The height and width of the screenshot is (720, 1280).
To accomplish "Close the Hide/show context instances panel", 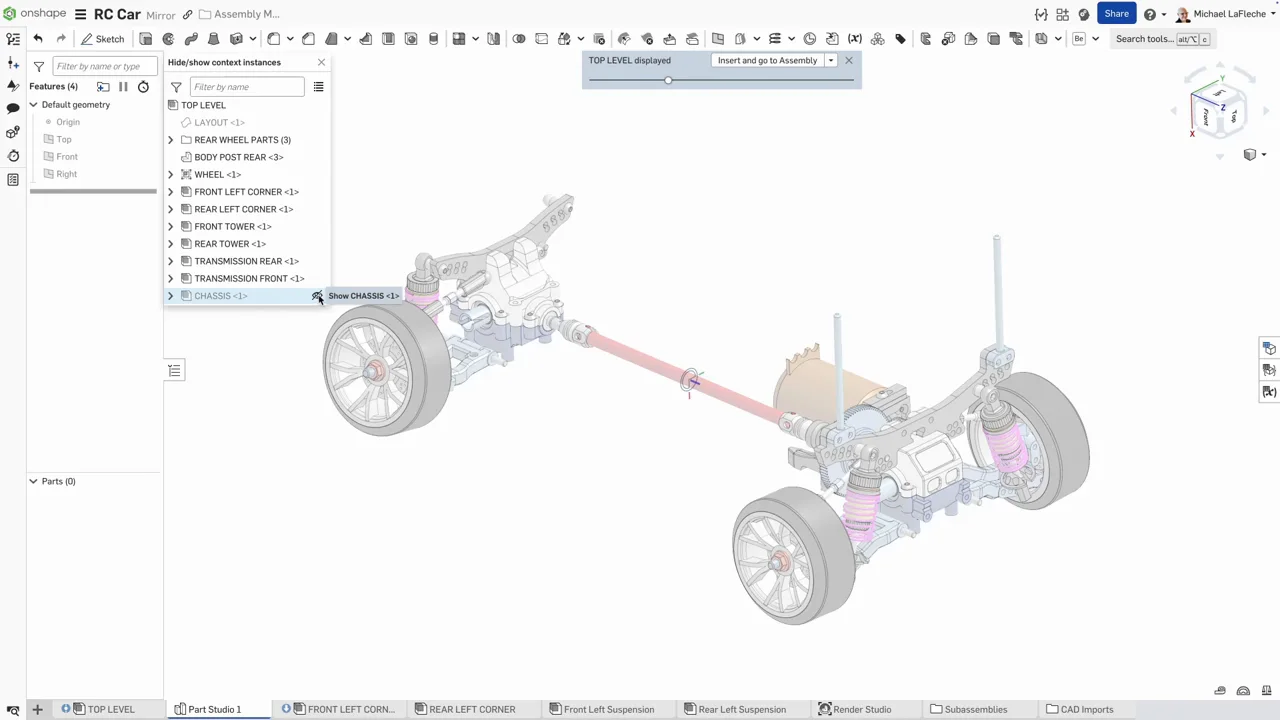I will (x=321, y=62).
